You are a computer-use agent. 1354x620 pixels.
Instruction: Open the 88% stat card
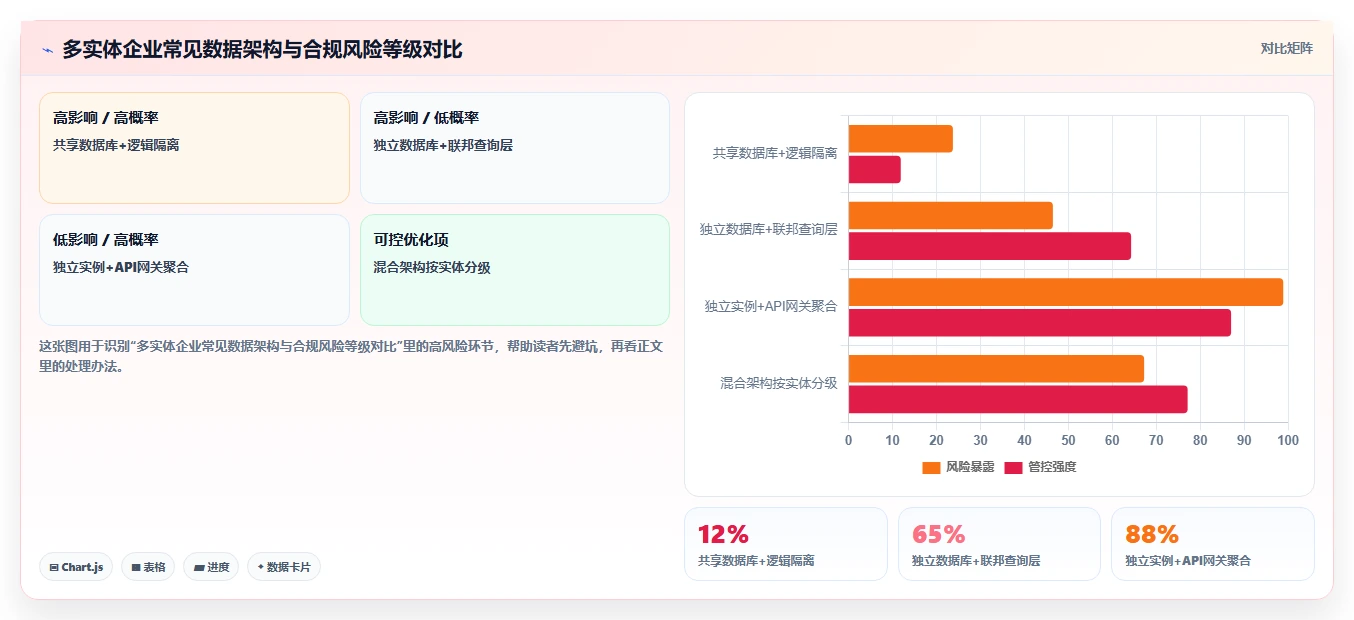pos(1213,544)
